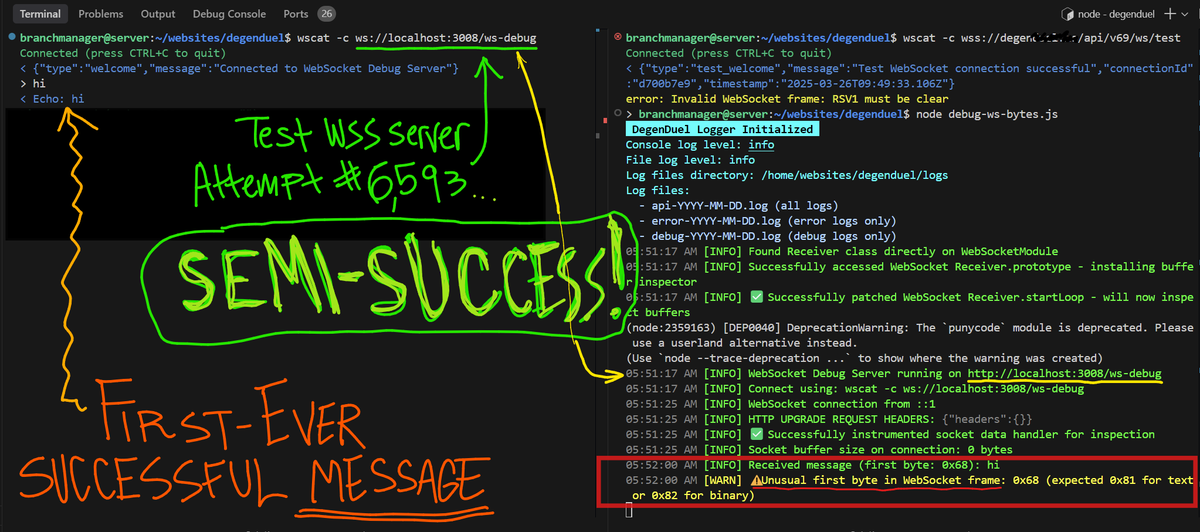Click the welcome JSON message in the left terminal
Viewport: 1200px width, 532px height.
239,68
